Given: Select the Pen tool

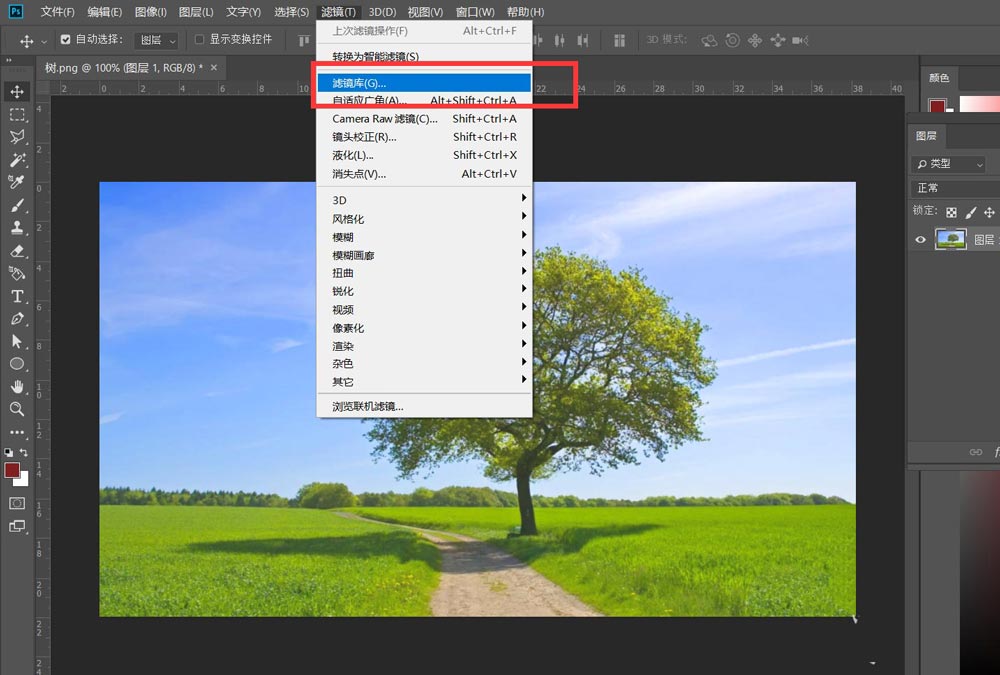Looking at the screenshot, I should pos(17,319).
